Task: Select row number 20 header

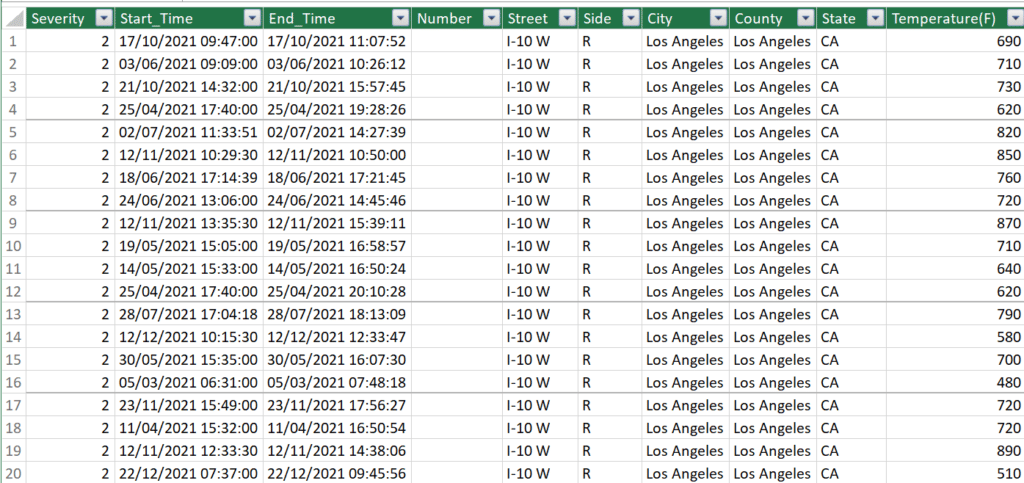Action: (13, 473)
